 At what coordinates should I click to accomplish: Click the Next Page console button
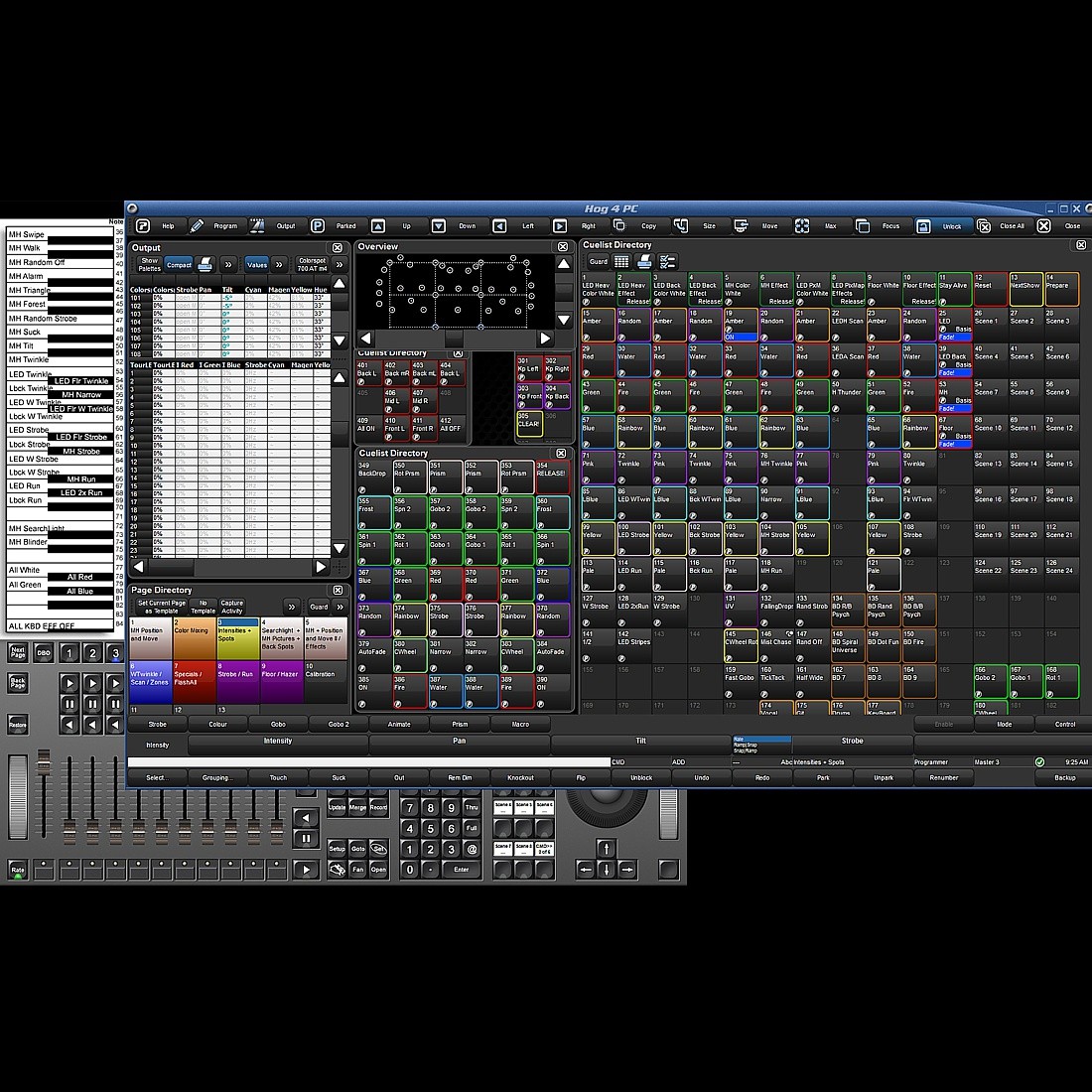(18, 652)
